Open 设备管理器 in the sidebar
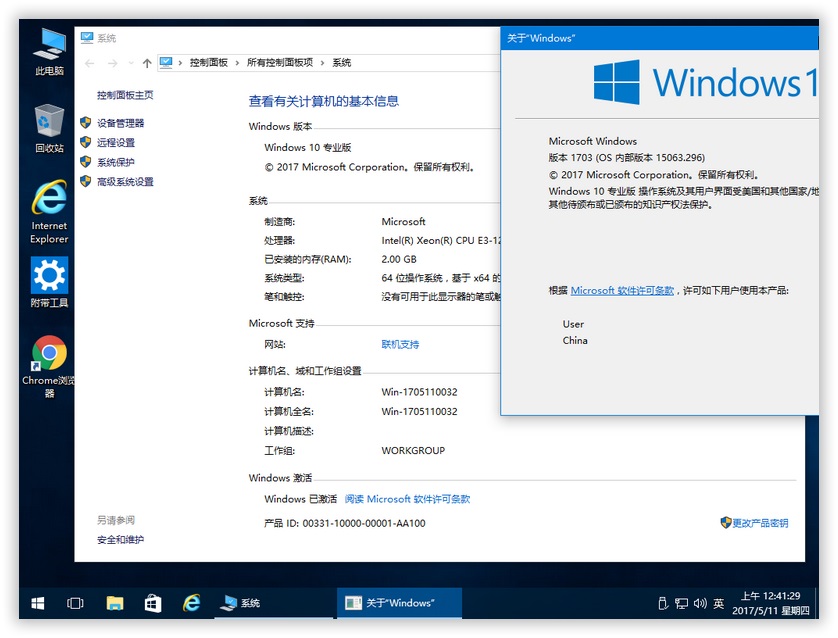This screenshot has width=838, height=638. pyautogui.click(x=120, y=123)
